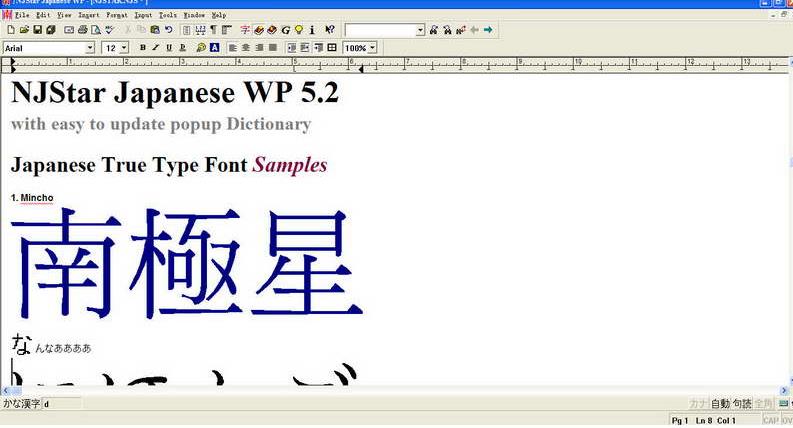Open the Window menu

coord(194,15)
